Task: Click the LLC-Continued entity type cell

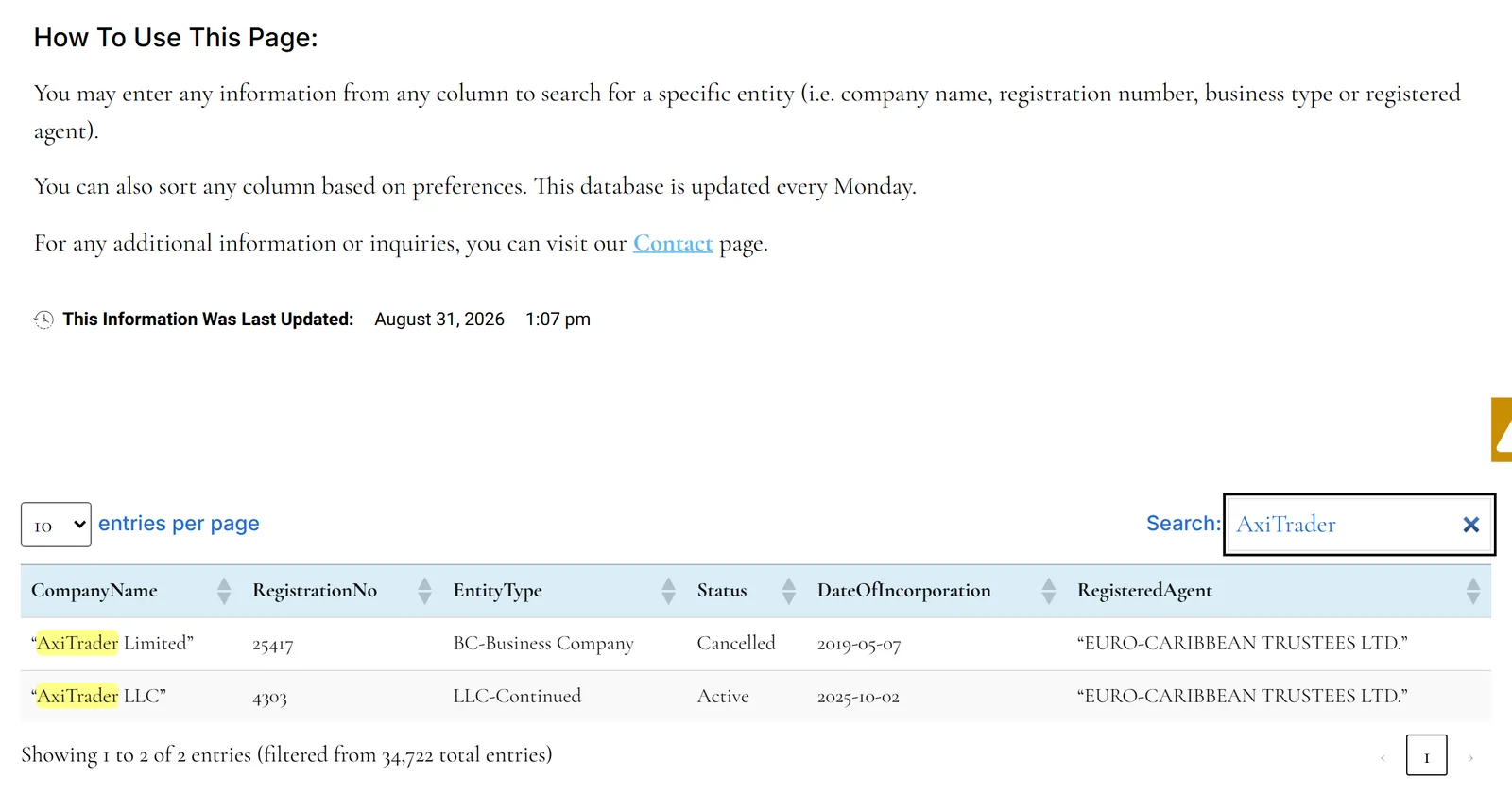Action: (x=517, y=697)
